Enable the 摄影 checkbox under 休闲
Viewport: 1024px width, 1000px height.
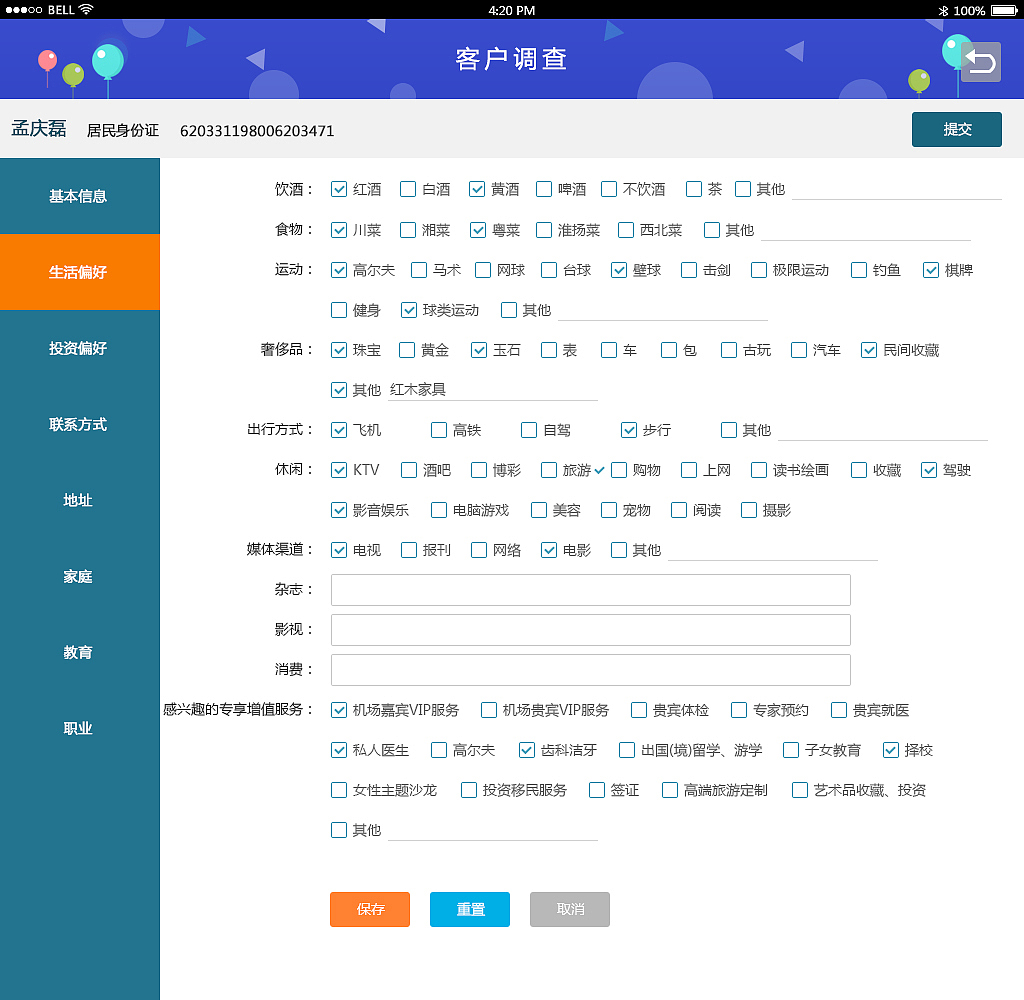pos(749,509)
